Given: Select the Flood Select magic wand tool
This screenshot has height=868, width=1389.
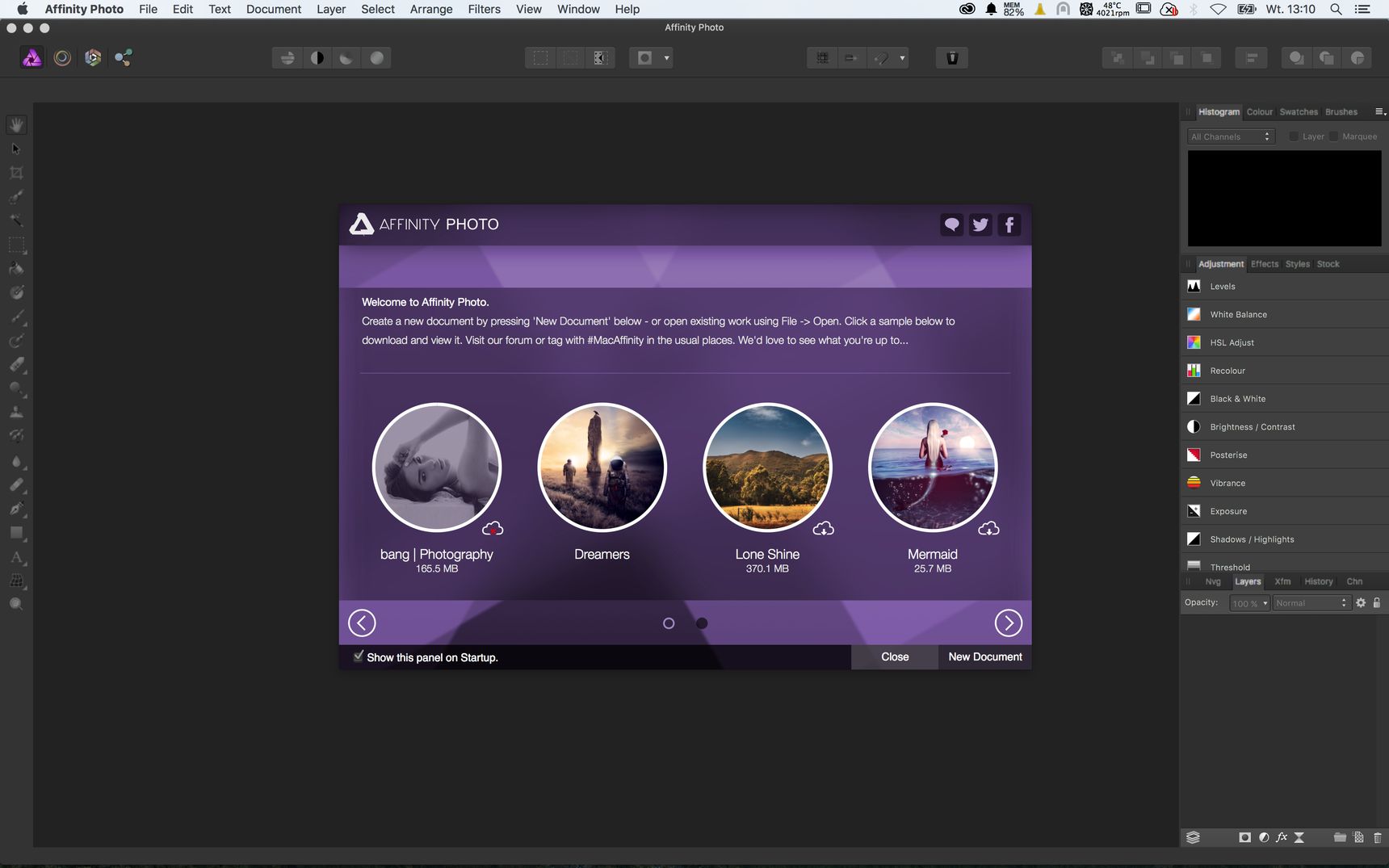Looking at the screenshot, I should 16,220.
